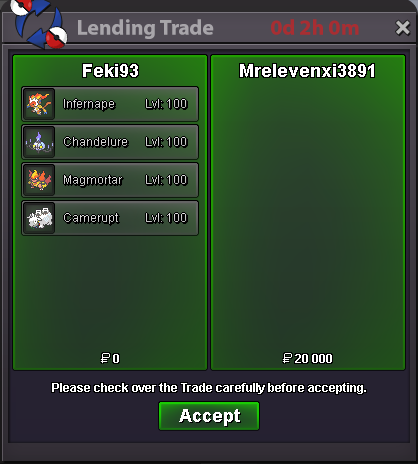Accept the lending trade
The height and width of the screenshot is (464, 418).
209,416
